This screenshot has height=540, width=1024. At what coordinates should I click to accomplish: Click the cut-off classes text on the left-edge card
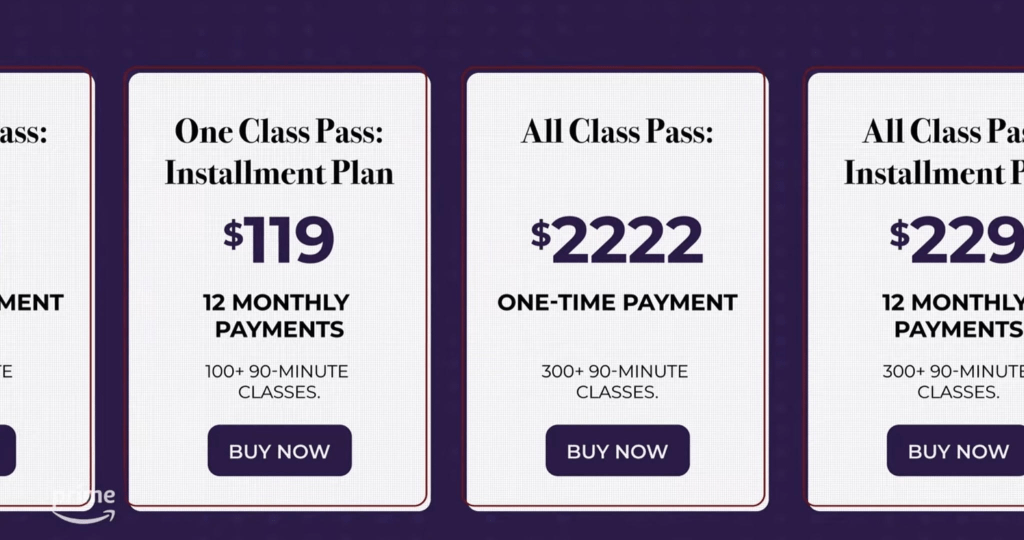tap(6, 371)
